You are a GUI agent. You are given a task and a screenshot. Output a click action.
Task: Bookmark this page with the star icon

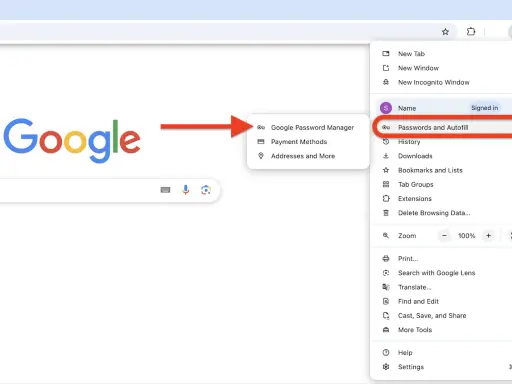click(445, 32)
